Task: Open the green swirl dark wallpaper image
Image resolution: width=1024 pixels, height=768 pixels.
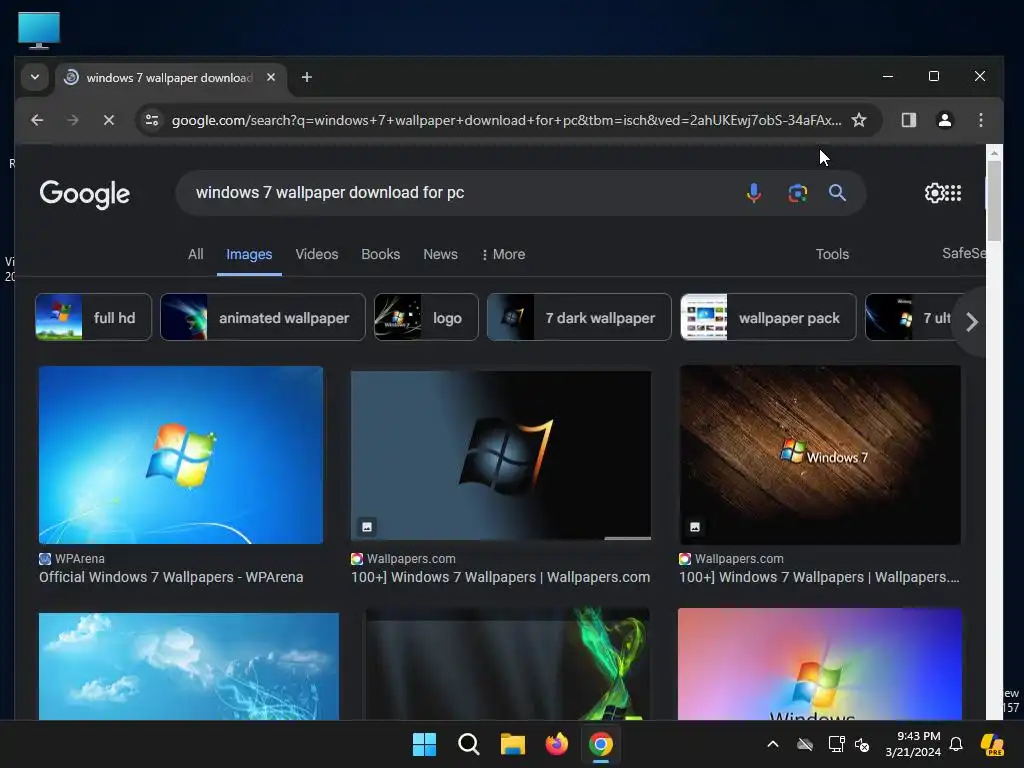Action: (x=507, y=664)
